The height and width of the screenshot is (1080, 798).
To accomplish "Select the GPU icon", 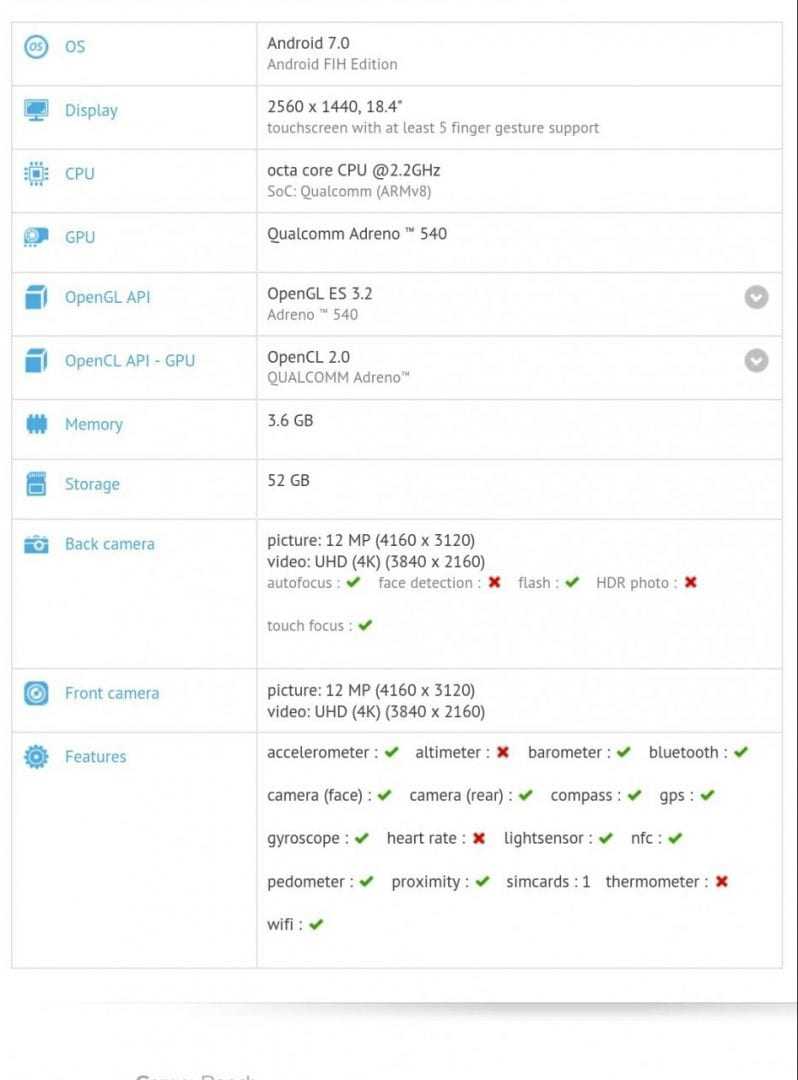I will click(x=36, y=237).
